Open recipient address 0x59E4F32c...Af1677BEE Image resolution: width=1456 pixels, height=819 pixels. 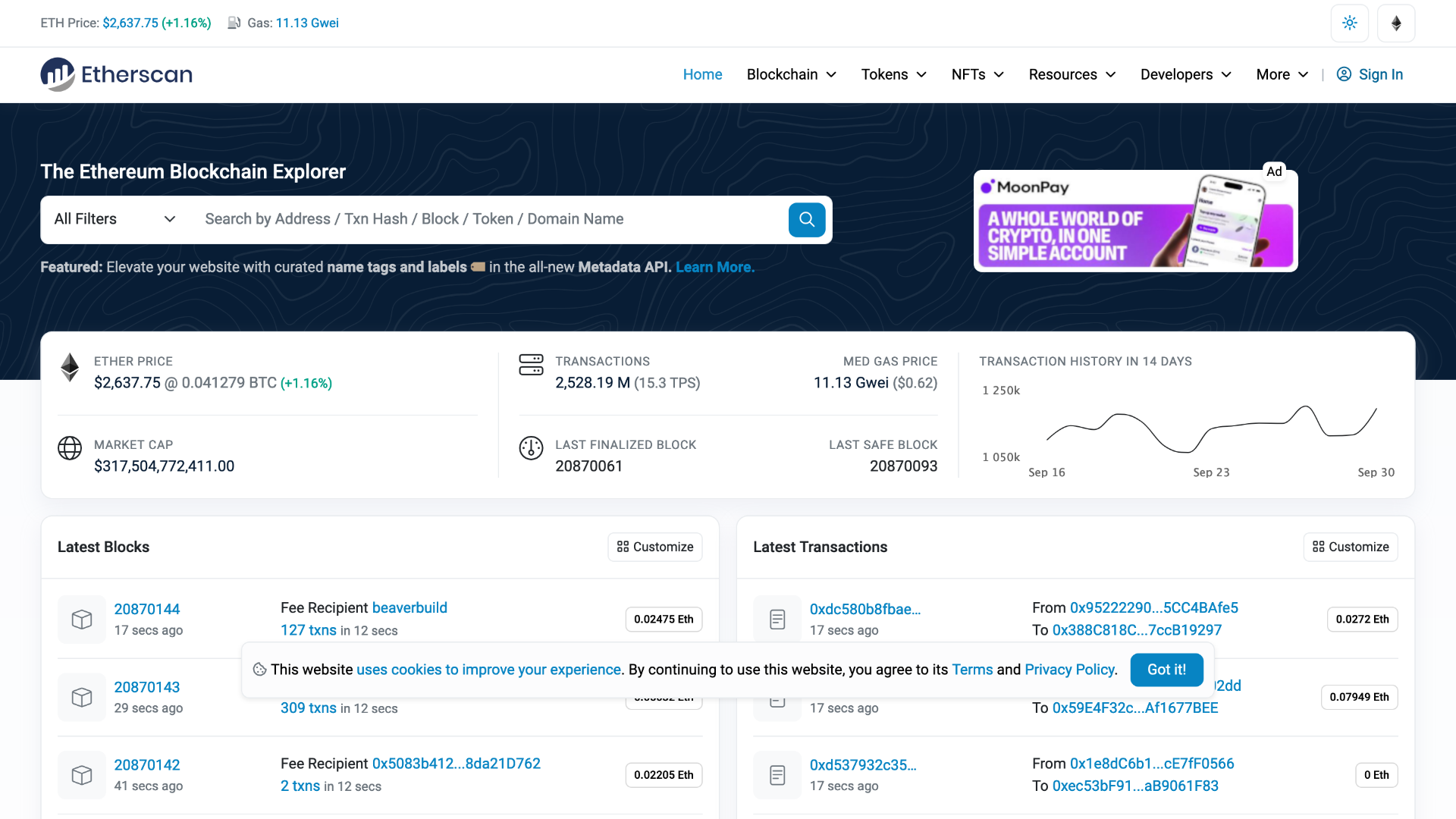tap(1135, 708)
